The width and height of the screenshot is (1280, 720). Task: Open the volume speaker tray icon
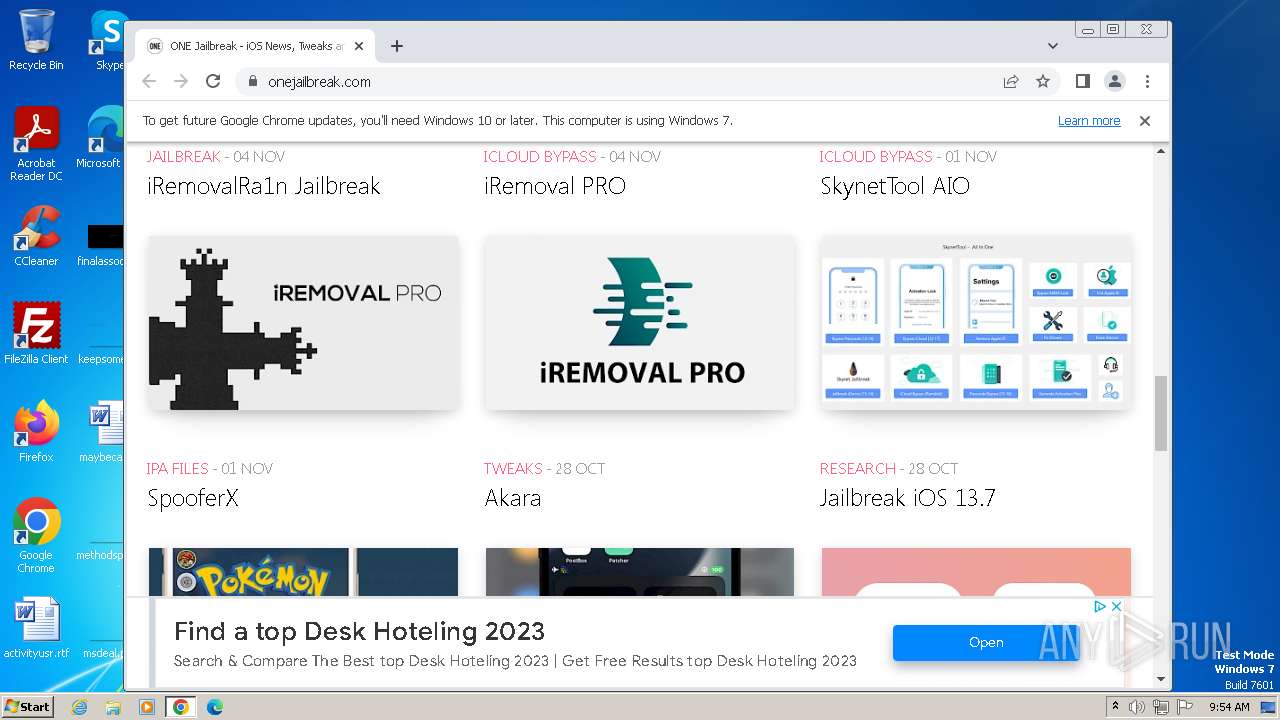coord(1138,707)
